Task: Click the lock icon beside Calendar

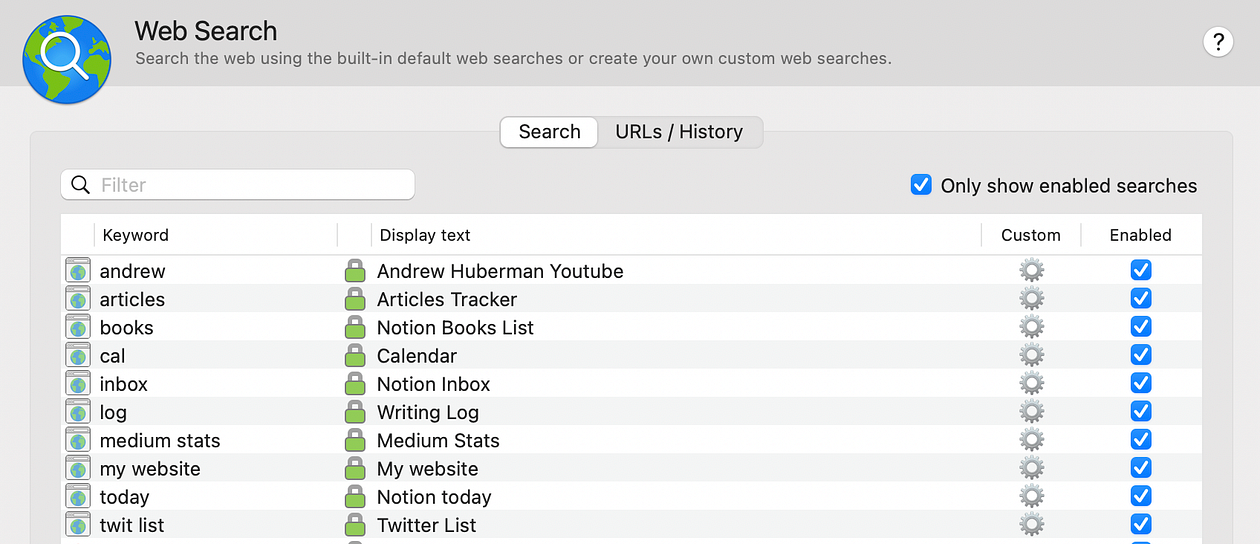Action: pyautogui.click(x=355, y=356)
